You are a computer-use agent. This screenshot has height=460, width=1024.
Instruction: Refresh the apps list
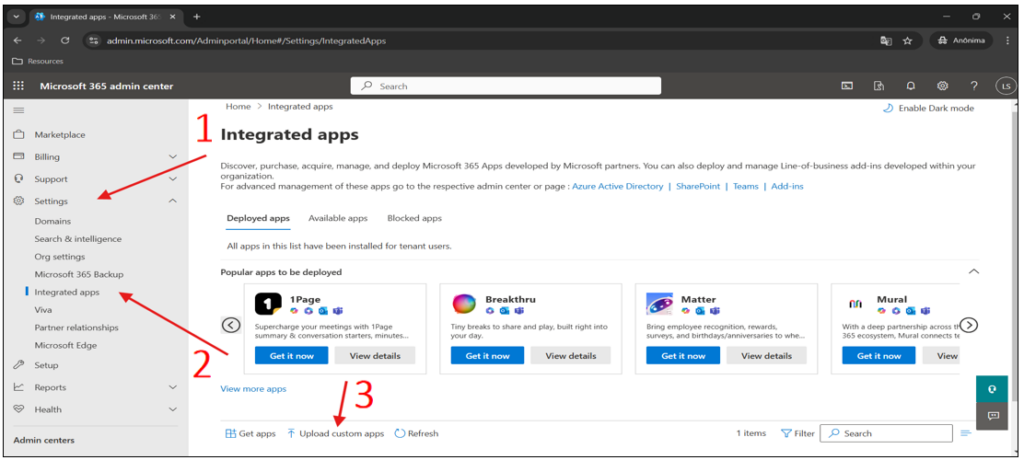click(x=417, y=433)
